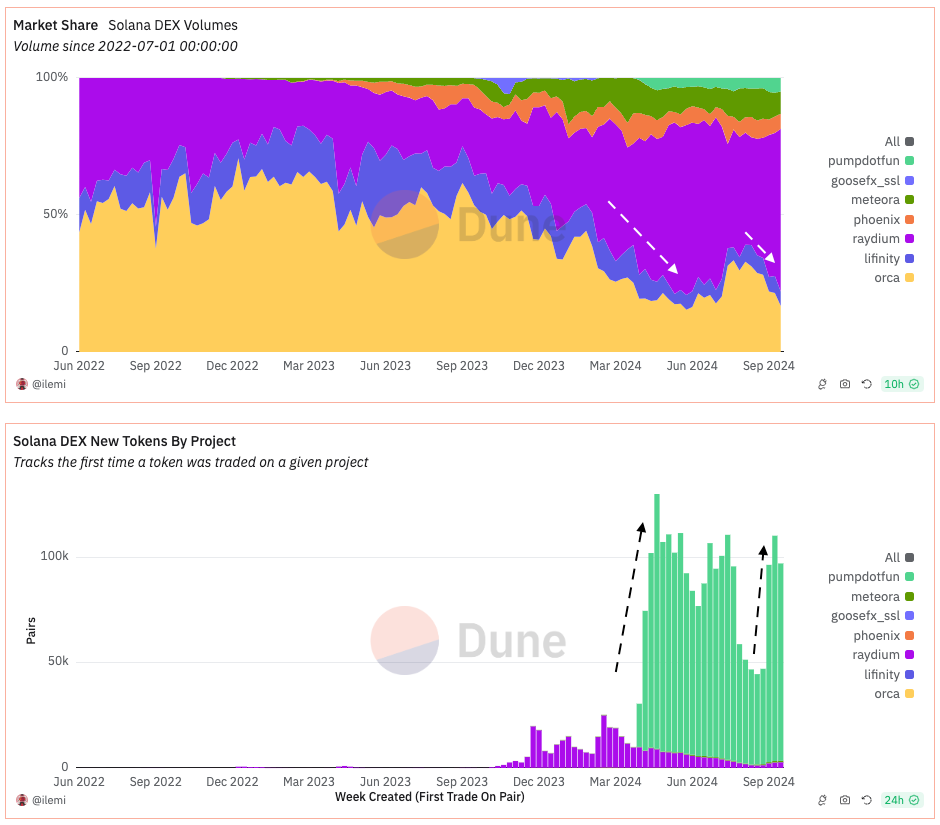Click the 10h freshness badge on Market Share chart
This screenshot has width=940, height=825.
coord(901,384)
